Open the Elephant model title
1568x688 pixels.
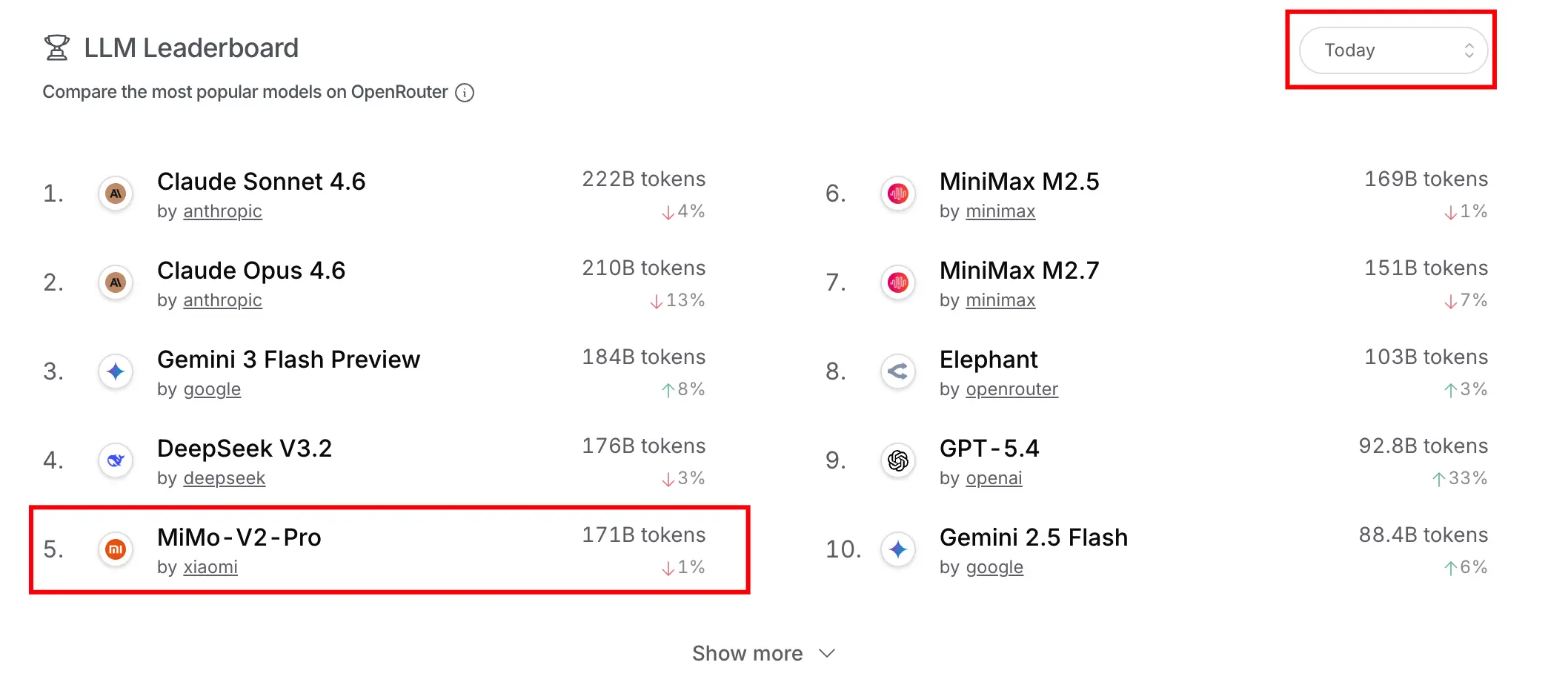(989, 360)
